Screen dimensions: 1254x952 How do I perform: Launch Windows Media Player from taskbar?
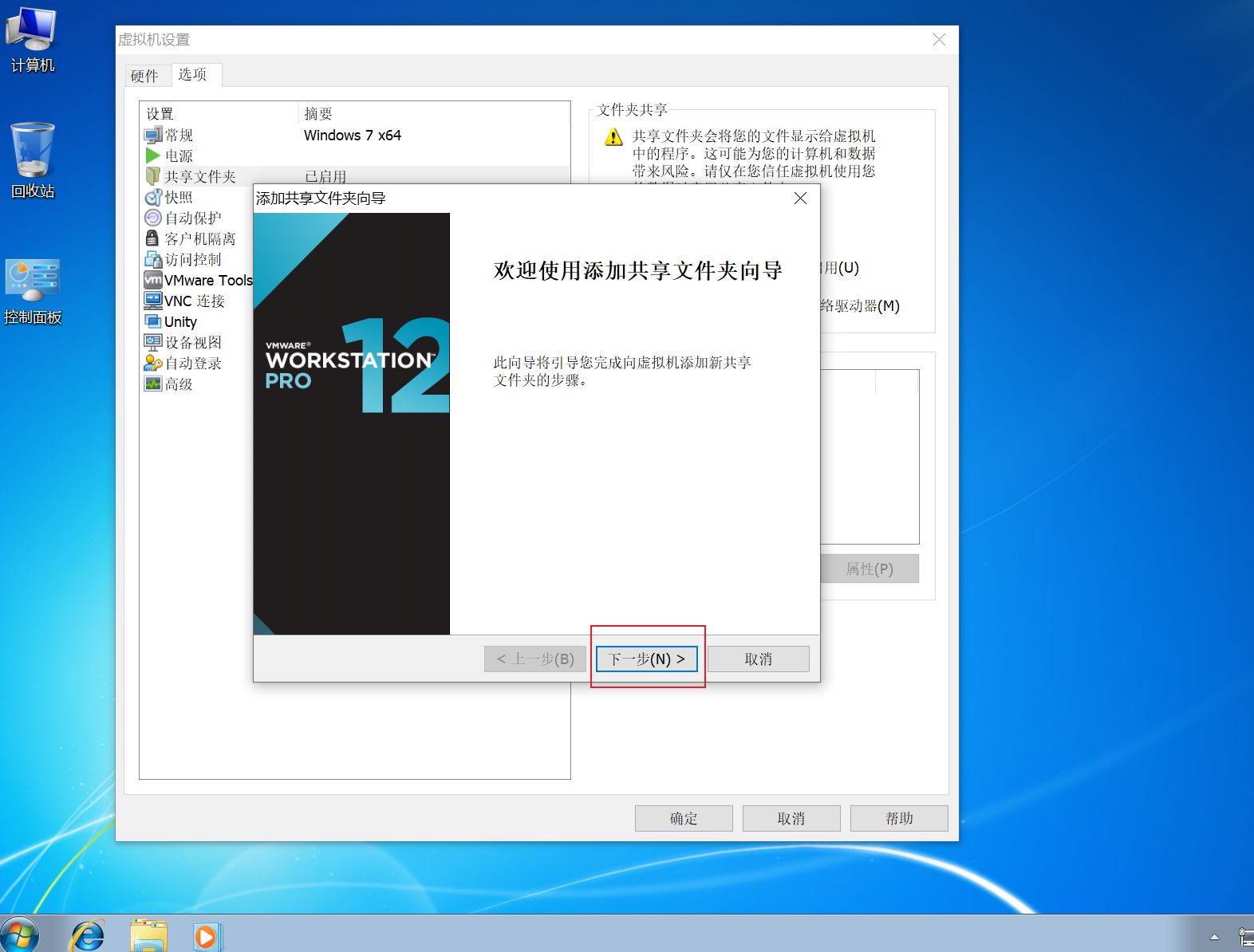click(207, 936)
